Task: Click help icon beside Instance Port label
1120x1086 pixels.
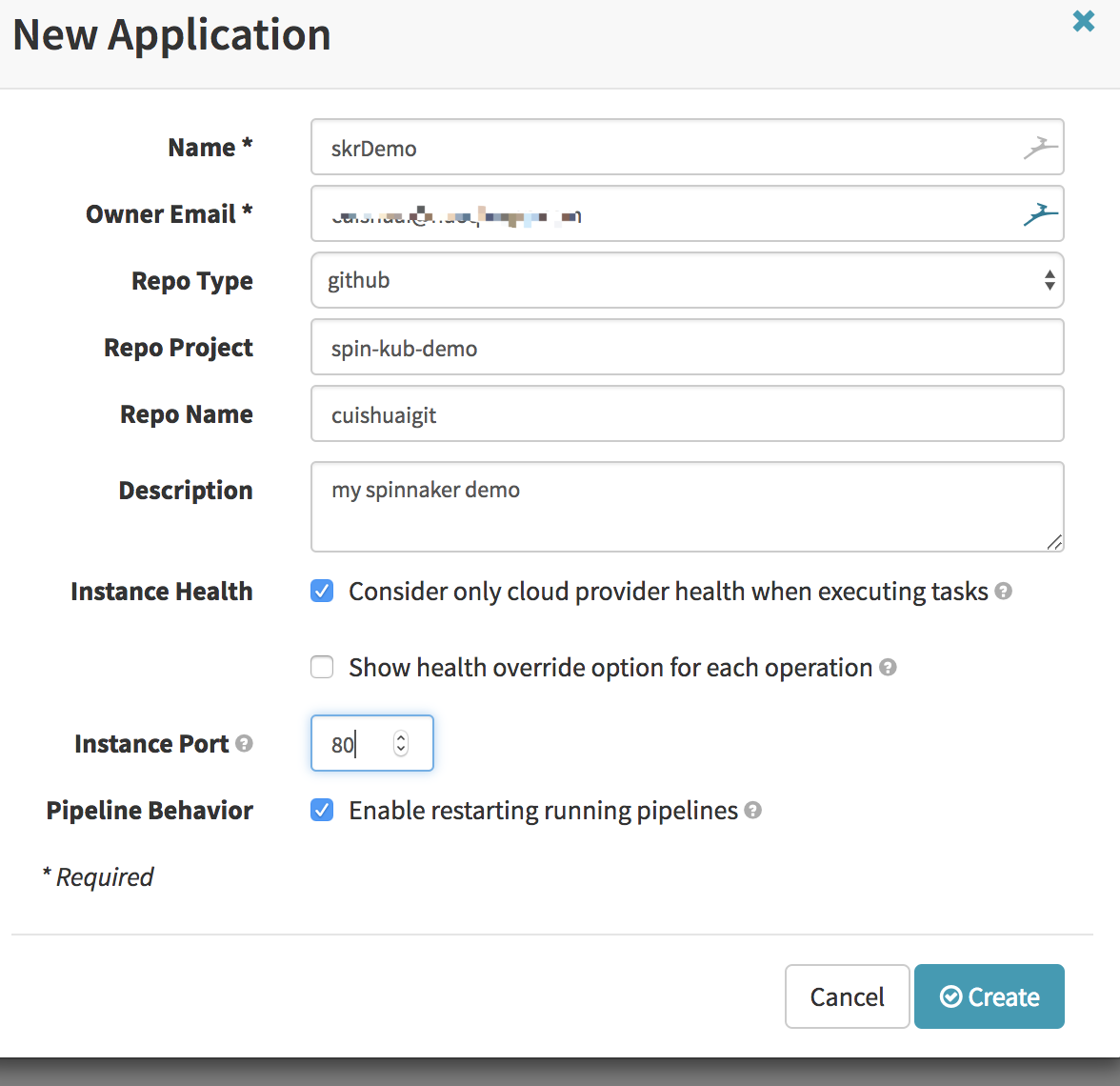Action: coord(244,743)
